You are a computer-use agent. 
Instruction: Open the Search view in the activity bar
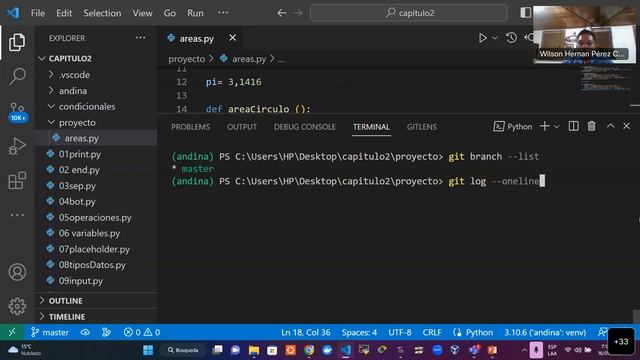click(x=17, y=76)
